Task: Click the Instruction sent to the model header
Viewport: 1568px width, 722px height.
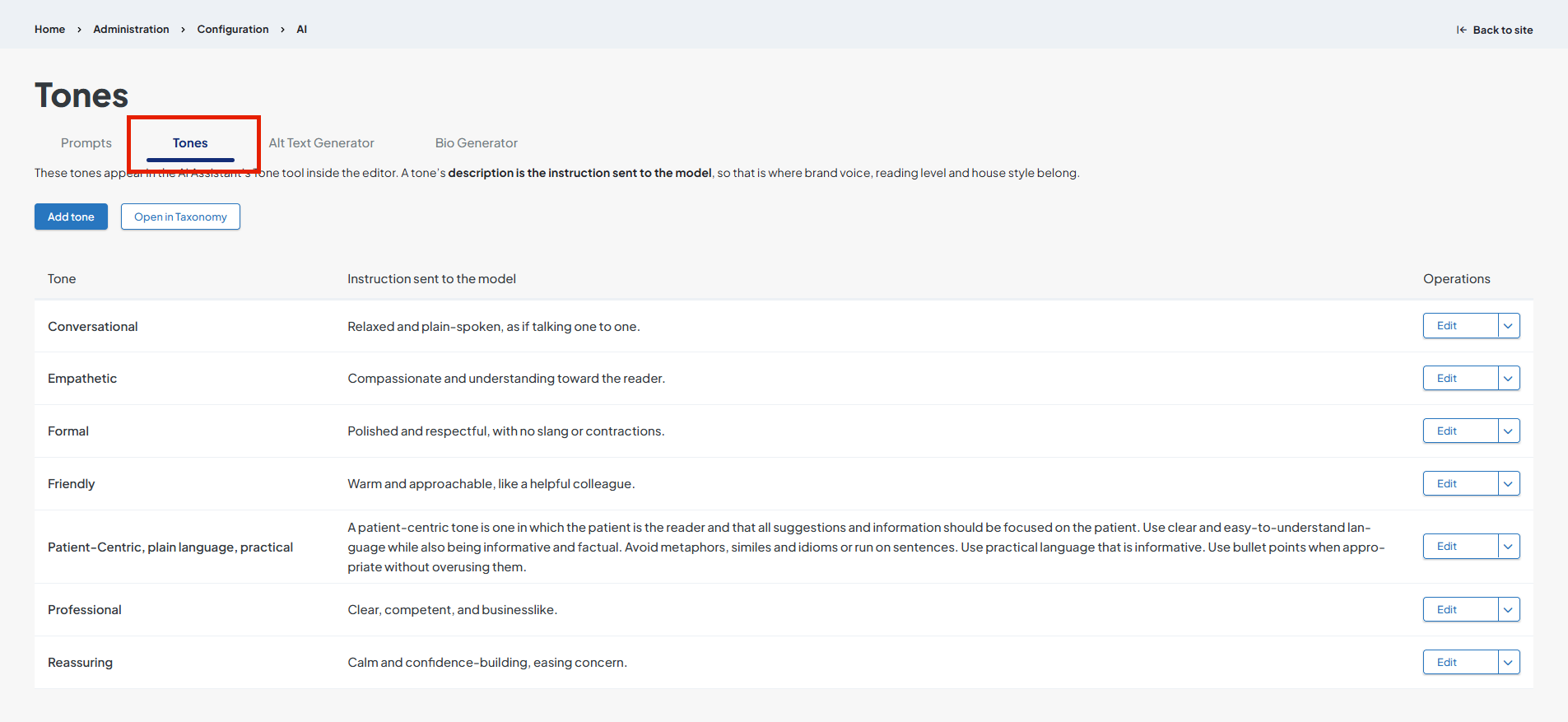Action: coord(432,279)
